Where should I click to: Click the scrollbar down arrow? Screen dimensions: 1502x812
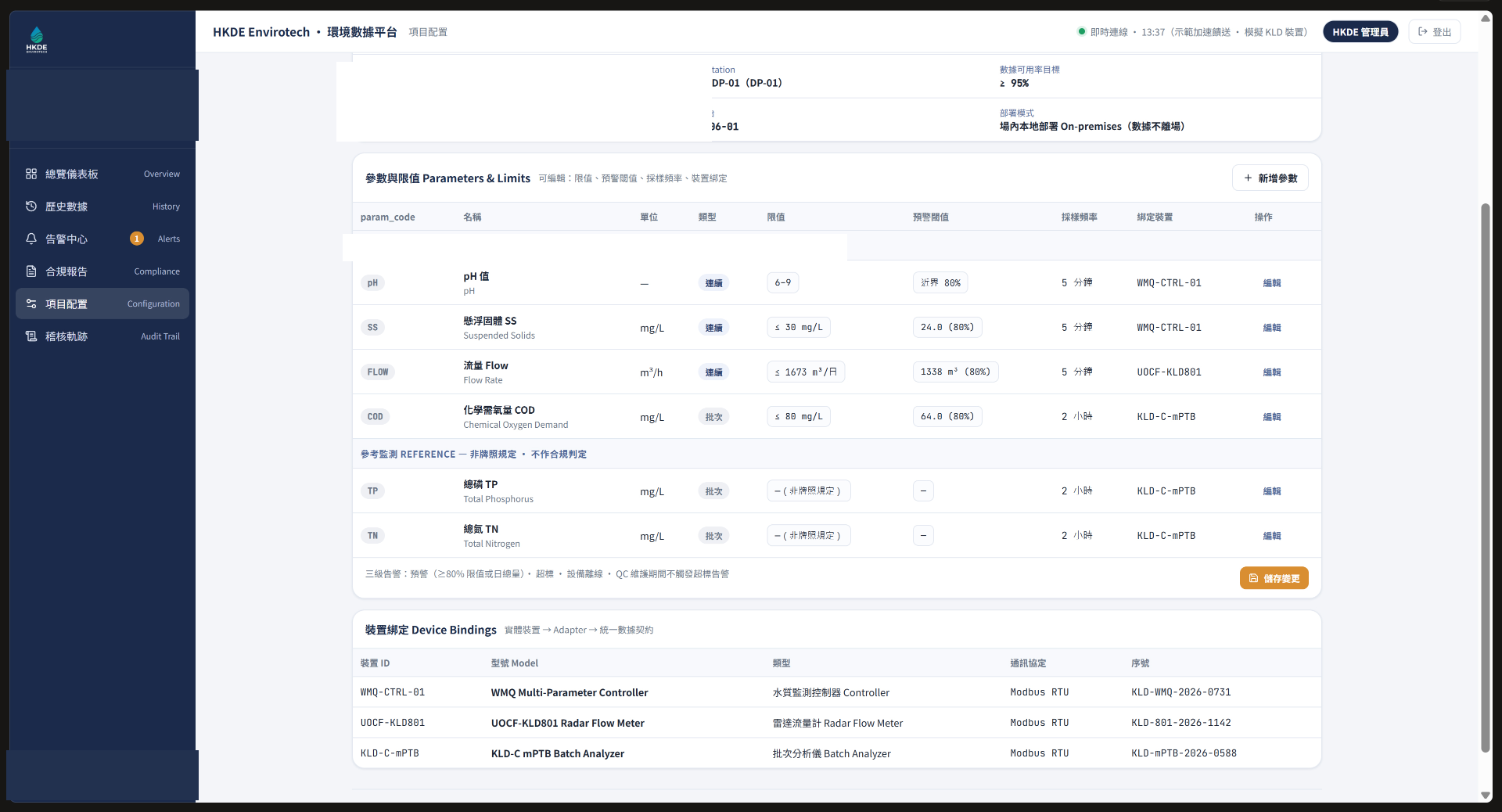[1486, 795]
